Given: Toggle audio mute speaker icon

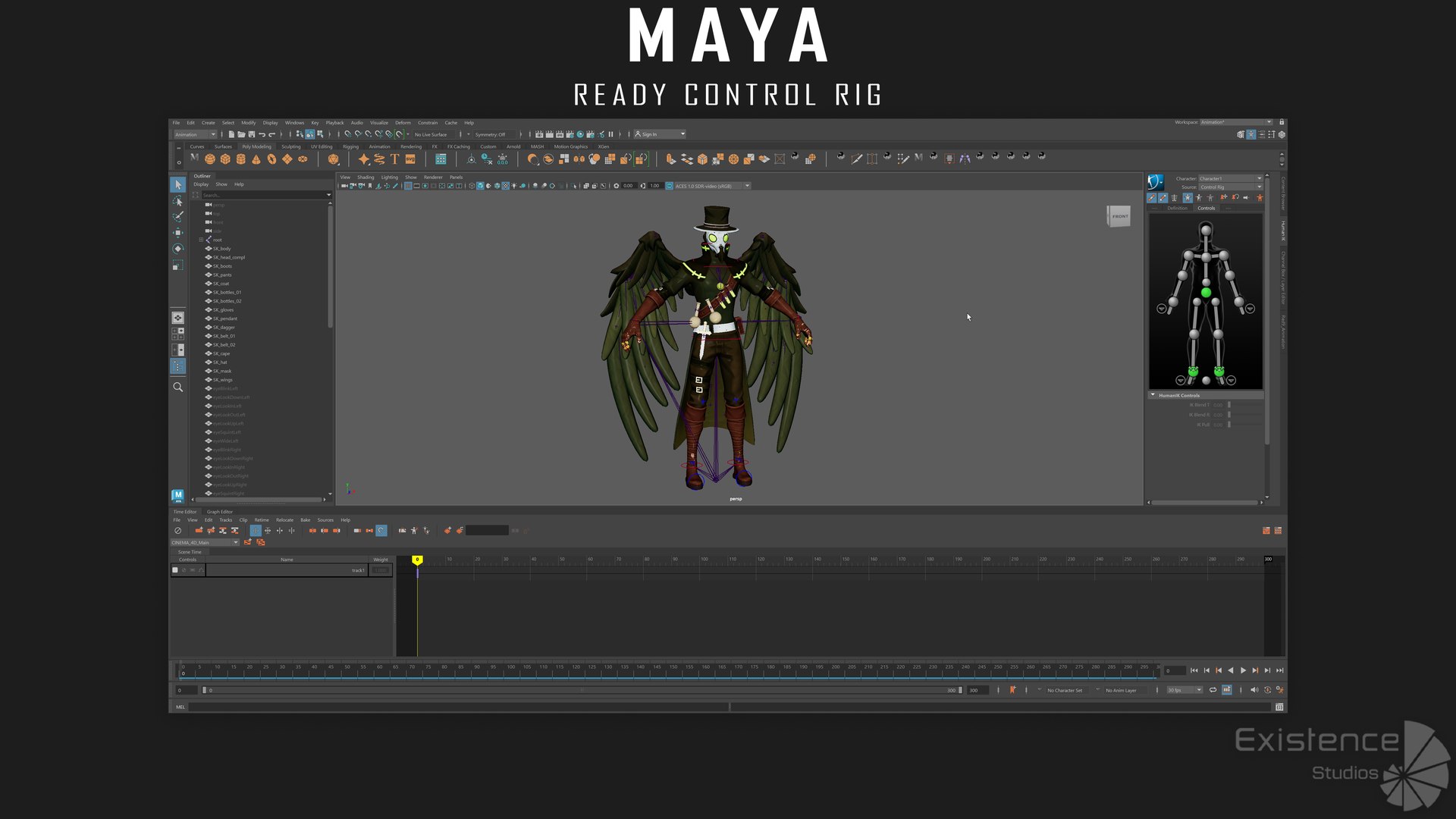Looking at the screenshot, I should (1254, 690).
